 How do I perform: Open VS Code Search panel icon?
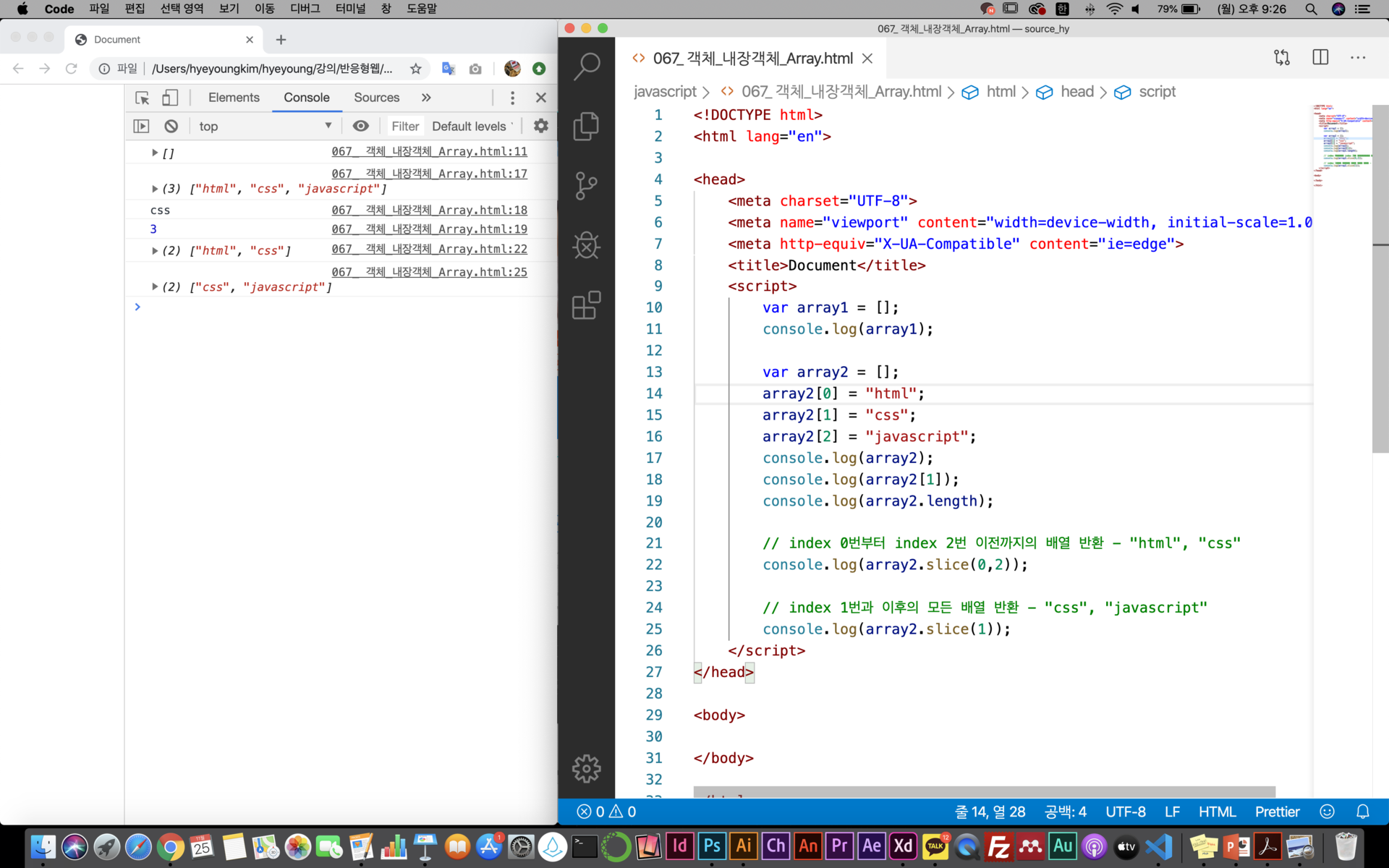coord(586,67)
